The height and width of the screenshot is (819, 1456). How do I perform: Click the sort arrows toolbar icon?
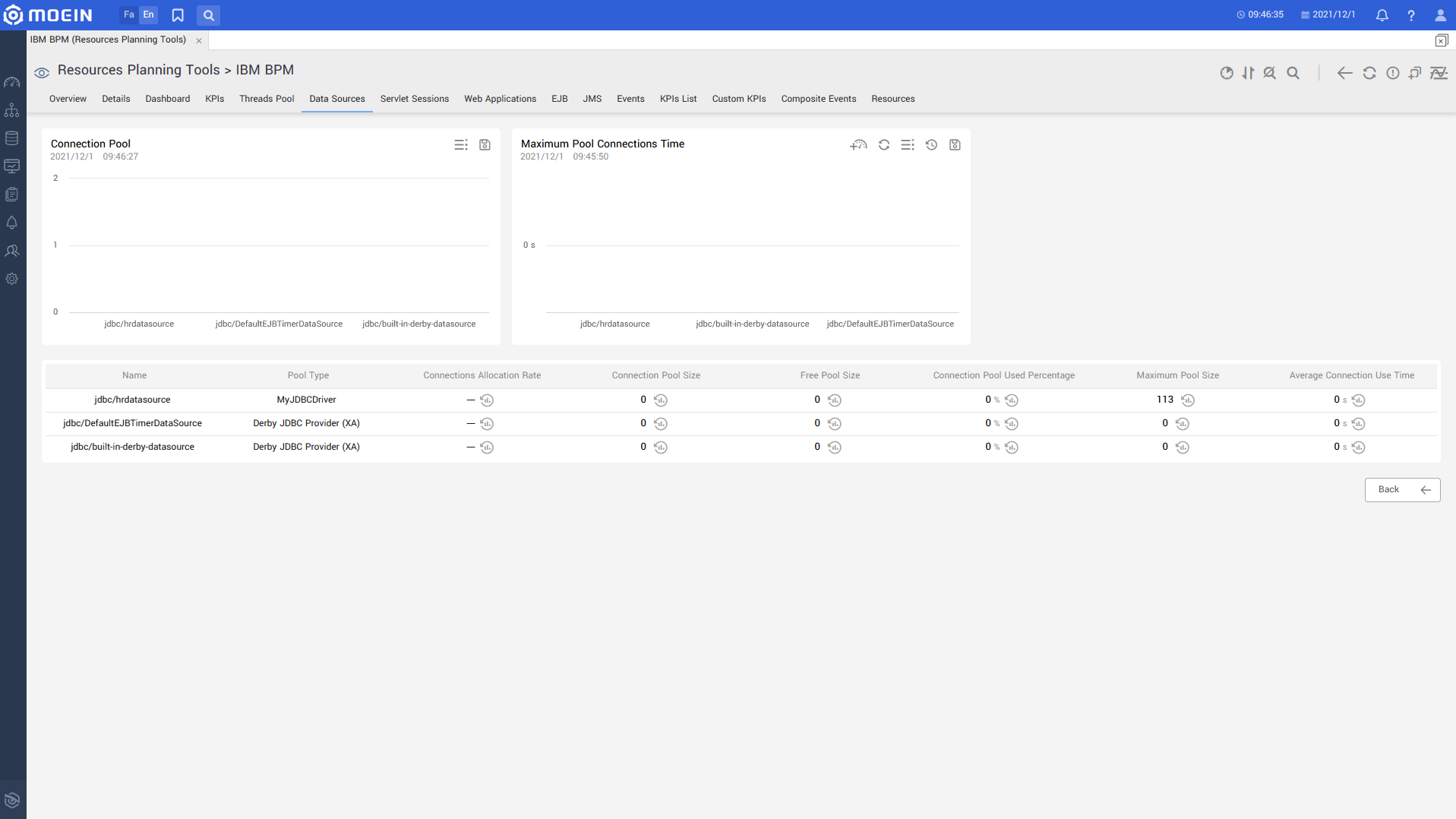pyautogui.click(x=1248, y=73)
